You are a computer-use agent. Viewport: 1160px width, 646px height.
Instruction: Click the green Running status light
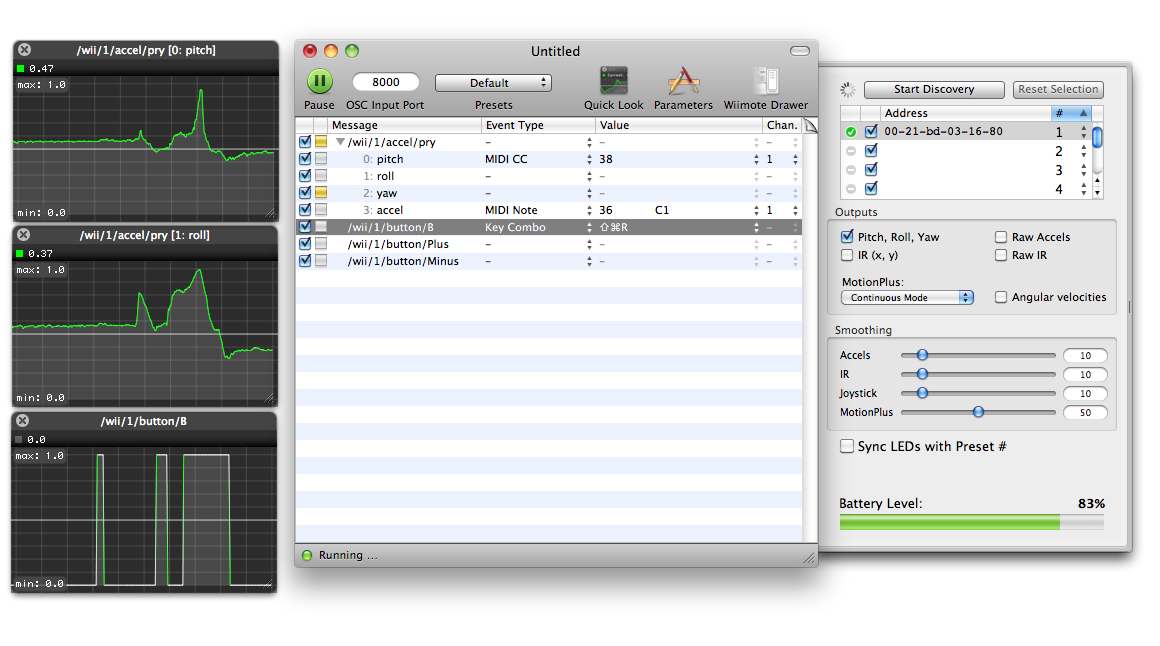pos(307,555)
